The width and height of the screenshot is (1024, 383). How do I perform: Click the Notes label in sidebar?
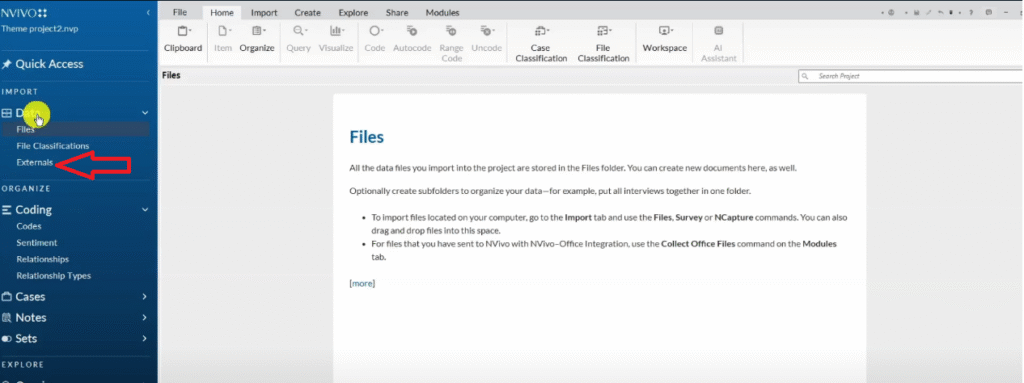tap(31, 318)
